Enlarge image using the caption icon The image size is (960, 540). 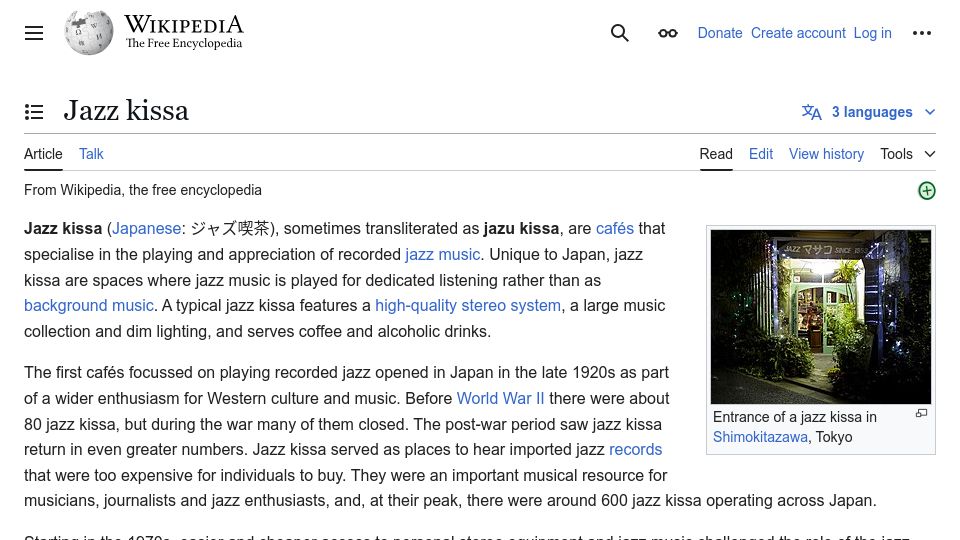[x=921, y=414]
